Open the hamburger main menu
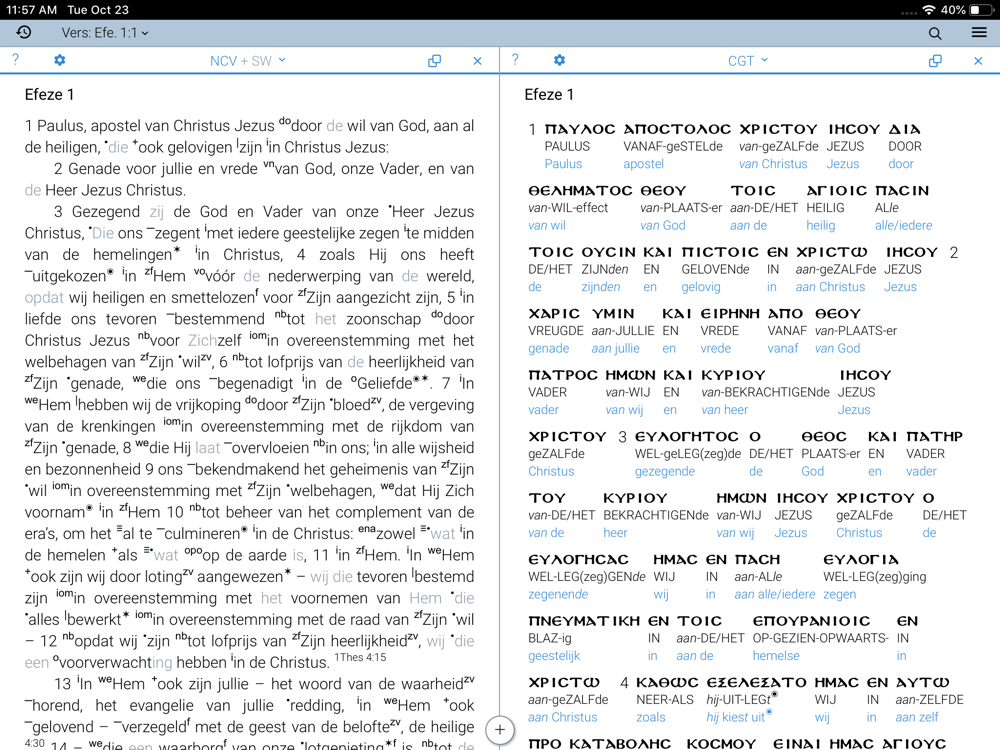 [x=979, y=33]
